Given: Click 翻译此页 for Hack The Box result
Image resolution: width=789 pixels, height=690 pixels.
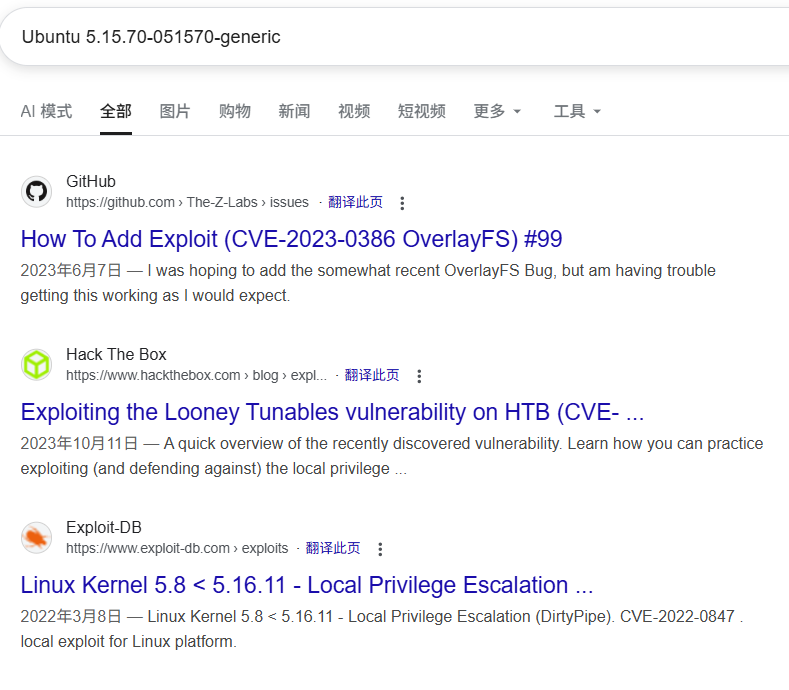Looking at the screenshot, I should (x=372, y=375).
